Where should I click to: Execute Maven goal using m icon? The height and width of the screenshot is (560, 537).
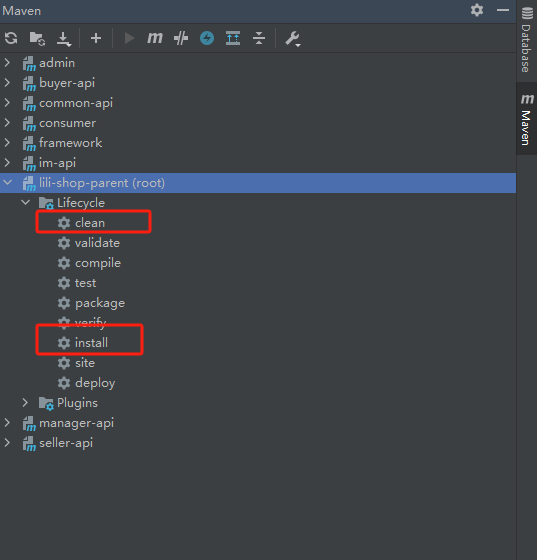click(x=155, y=38)
